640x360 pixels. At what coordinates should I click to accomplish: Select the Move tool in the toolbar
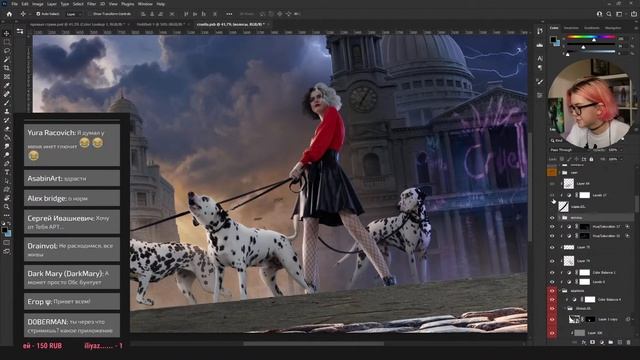(x=7, y=33)
